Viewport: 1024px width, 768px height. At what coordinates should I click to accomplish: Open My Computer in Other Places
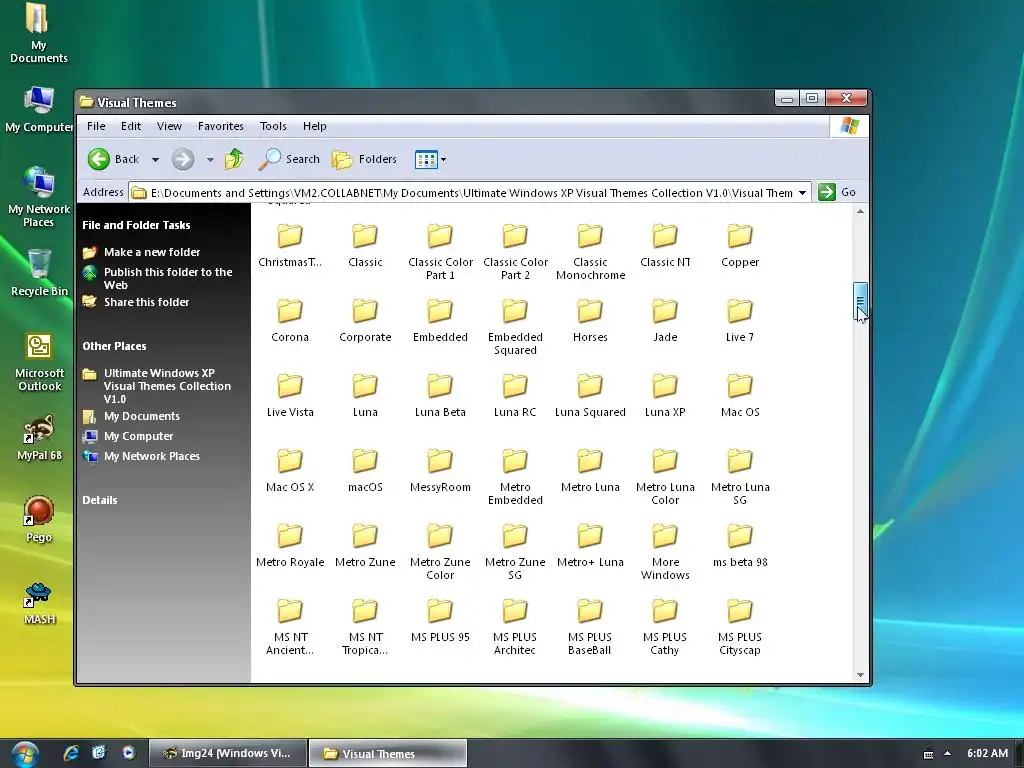(138, 436)
